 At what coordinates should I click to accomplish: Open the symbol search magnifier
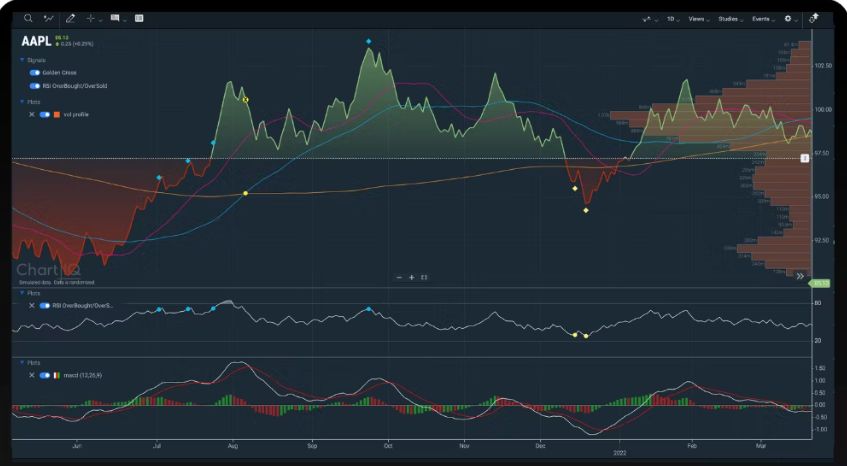[28, 18]
